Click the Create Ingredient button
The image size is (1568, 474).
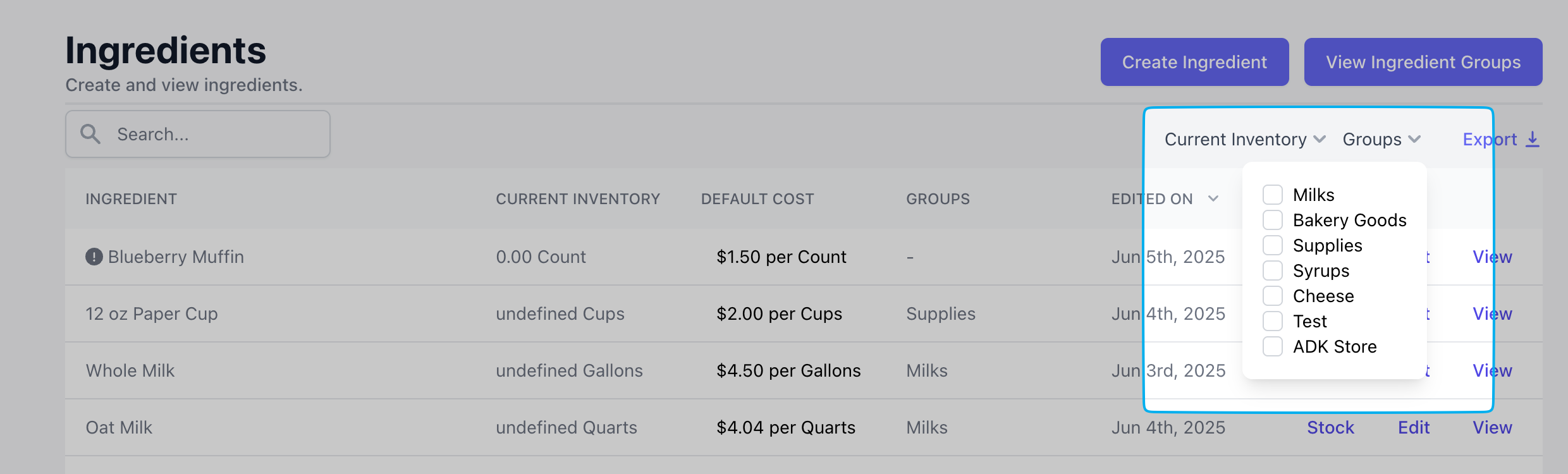pos(1194,62)
